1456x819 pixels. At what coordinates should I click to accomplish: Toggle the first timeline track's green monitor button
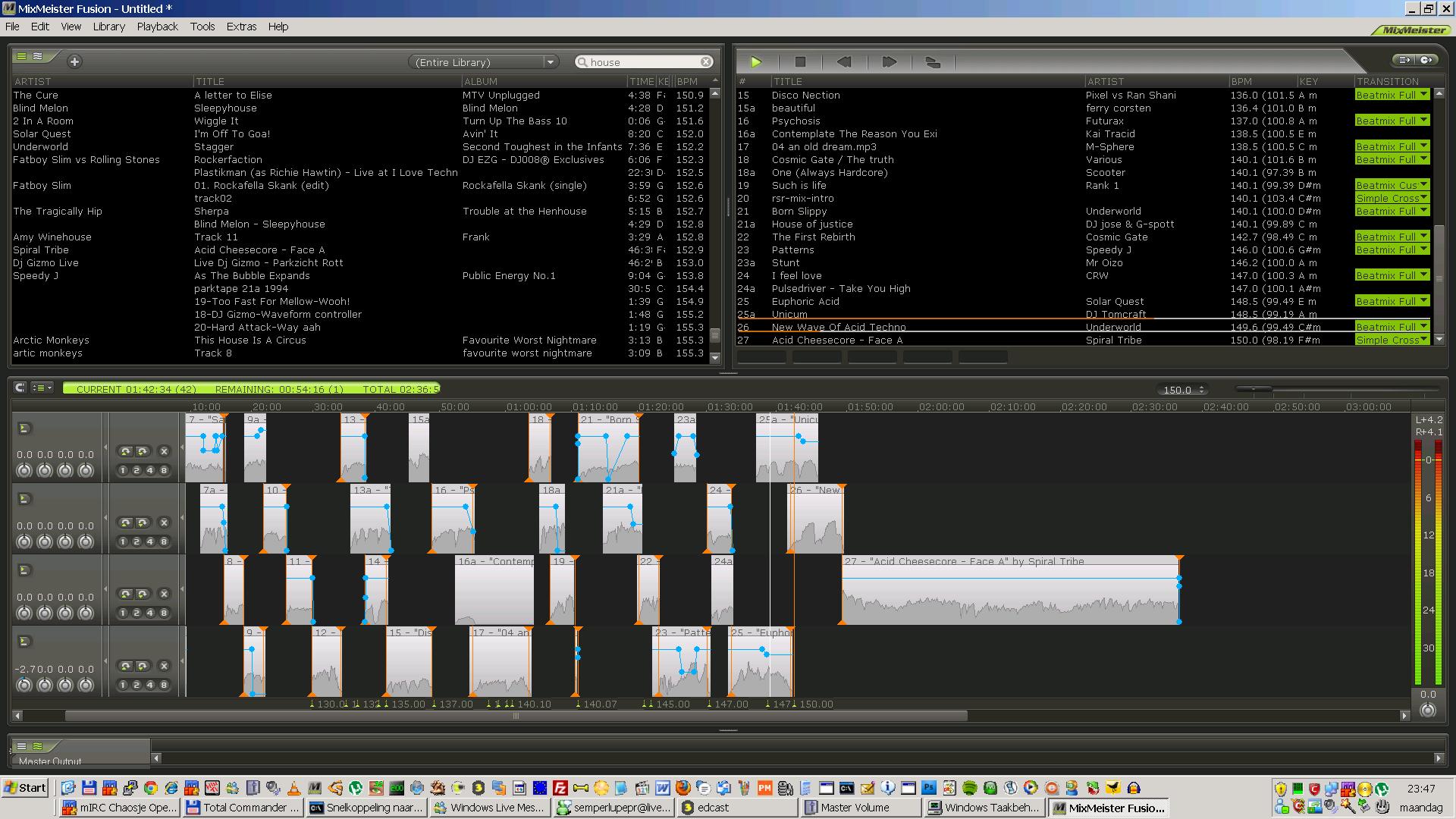coord(24,428)
